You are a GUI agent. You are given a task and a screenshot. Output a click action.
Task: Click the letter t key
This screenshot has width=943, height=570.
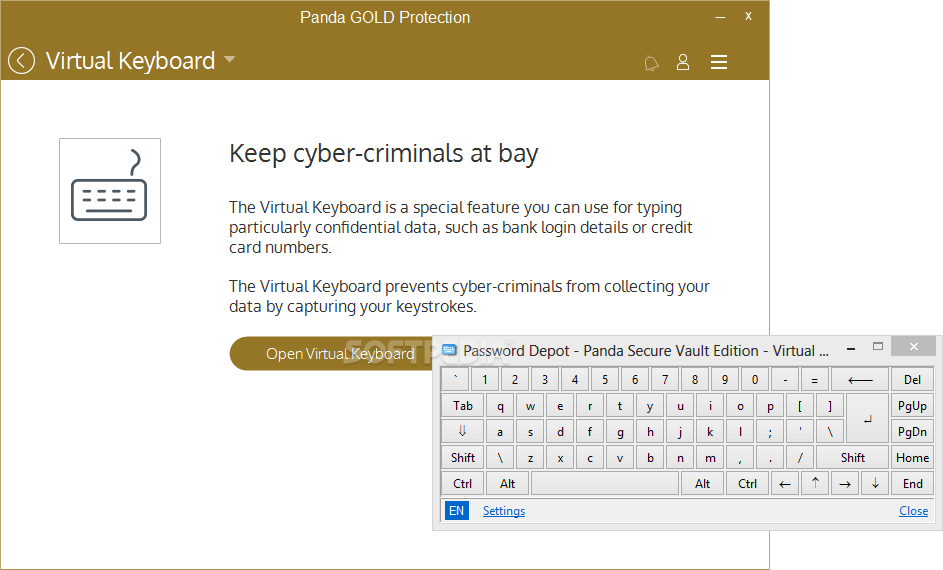point(620,406)
